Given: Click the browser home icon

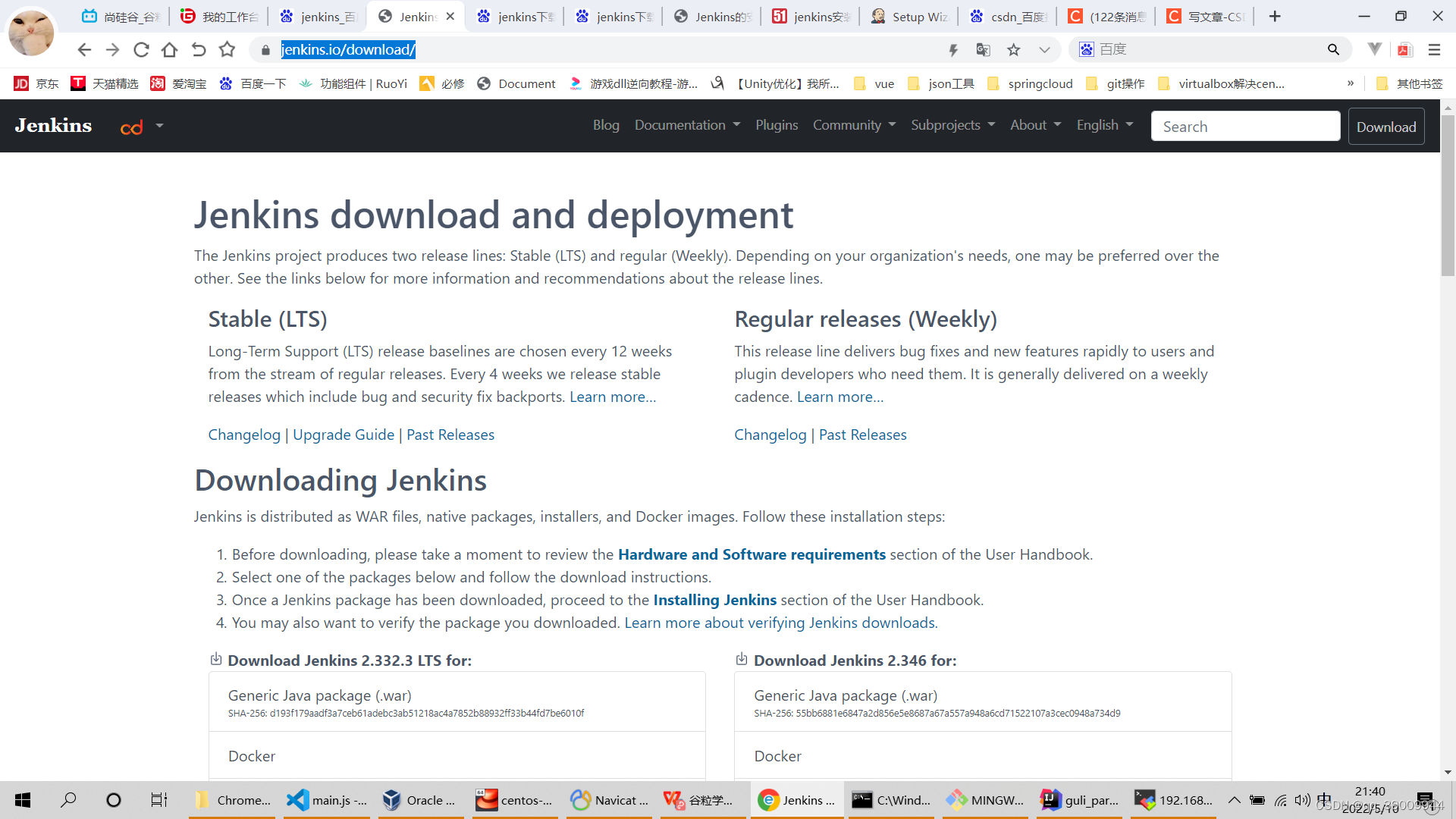Looking at the screenshot, I should [x=170, y=50].
